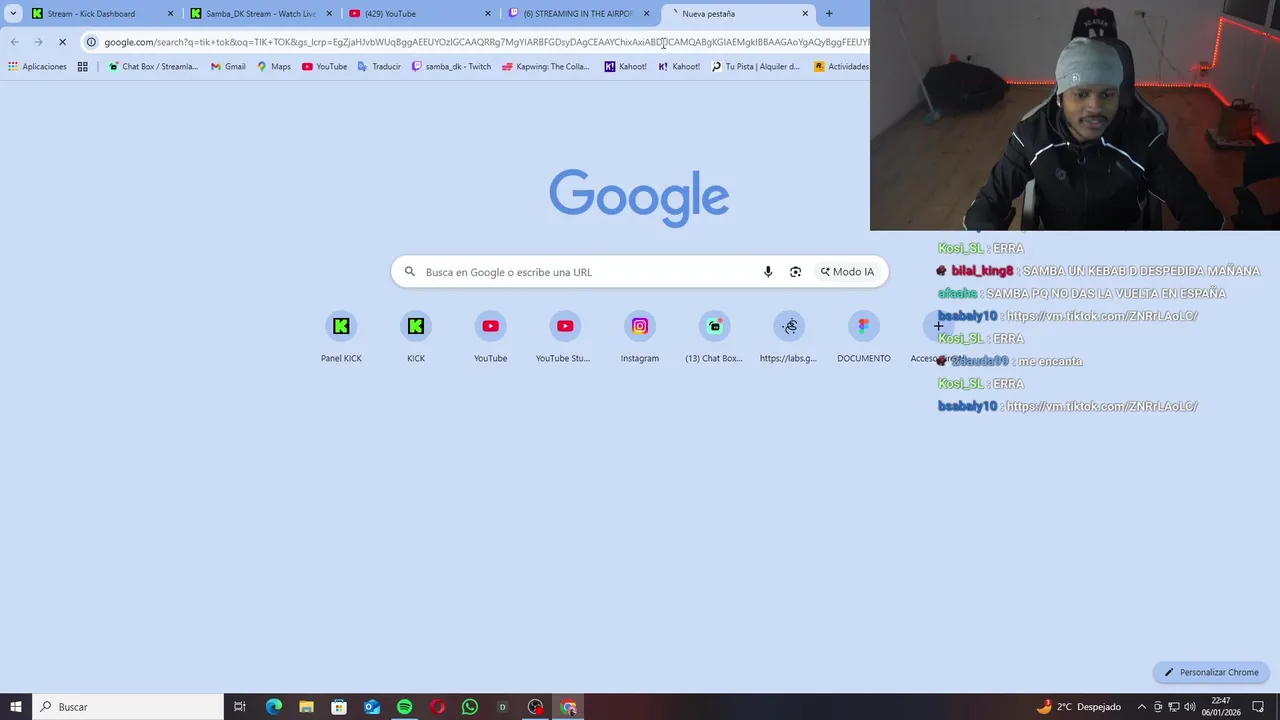Image resolution: width=1280 pixels, height=720 pixels.
Task: Click the address bar URL field
Action: click(486, 42)
